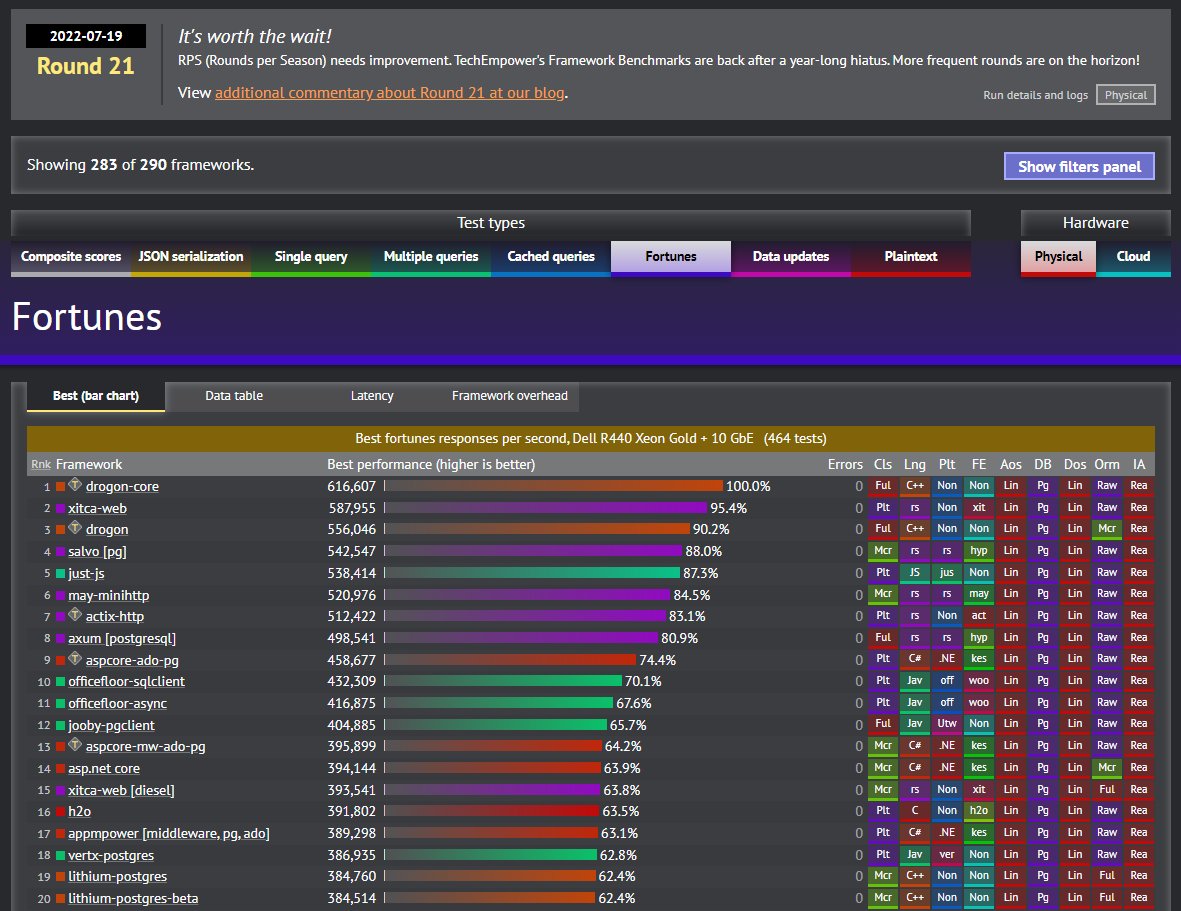Open the Show filters panel
The width and height of the screenshot is (1181, 911).
1079,166
